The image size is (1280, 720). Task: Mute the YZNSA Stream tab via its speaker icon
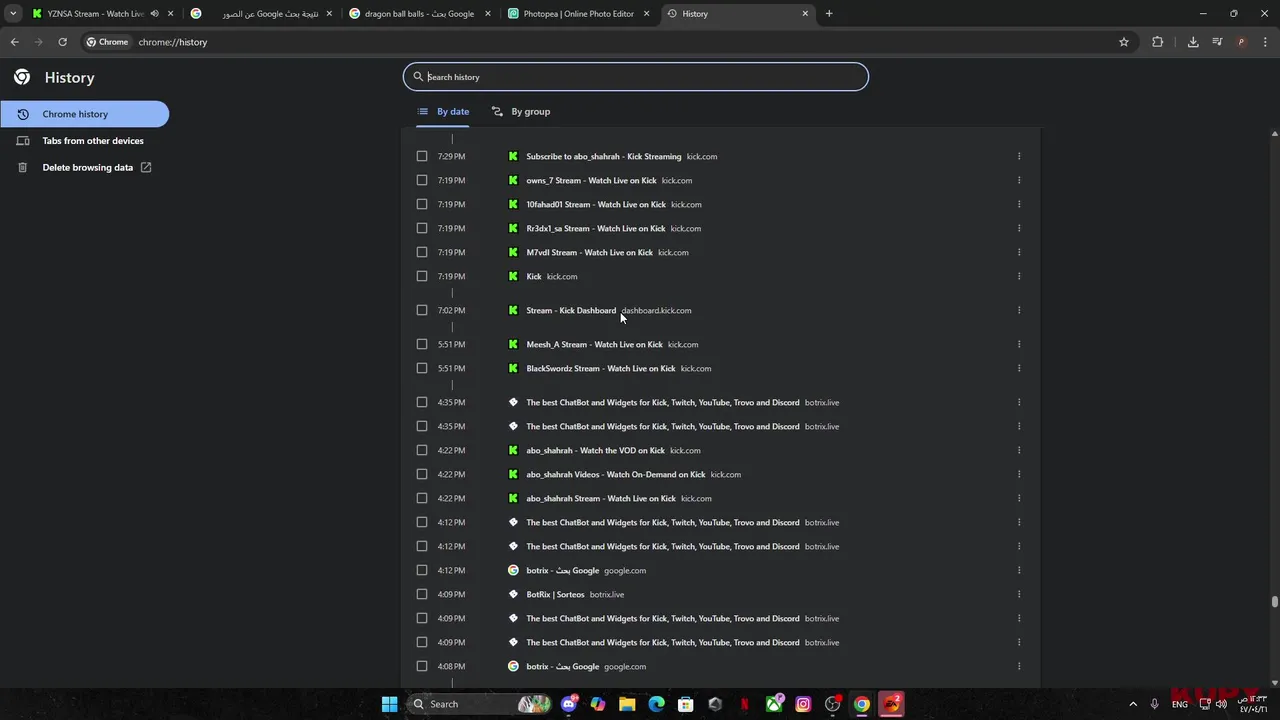click(154, 14)
